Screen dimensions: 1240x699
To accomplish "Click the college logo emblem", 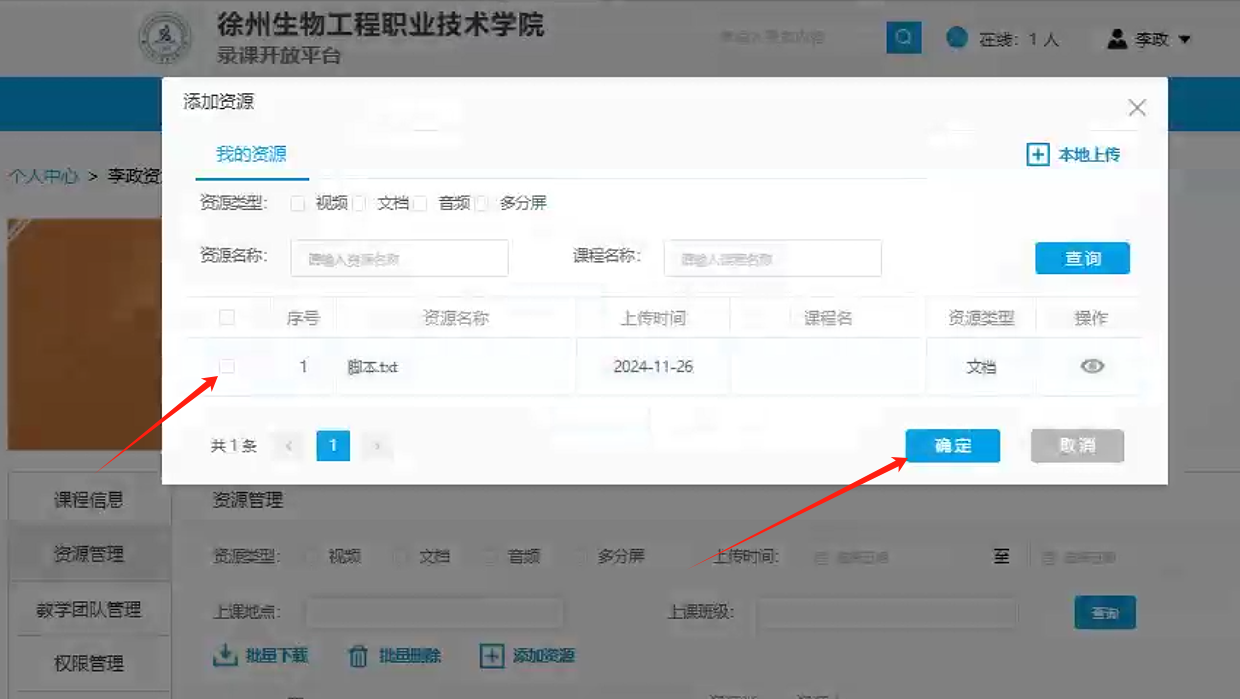I will (x=164, y=40).
